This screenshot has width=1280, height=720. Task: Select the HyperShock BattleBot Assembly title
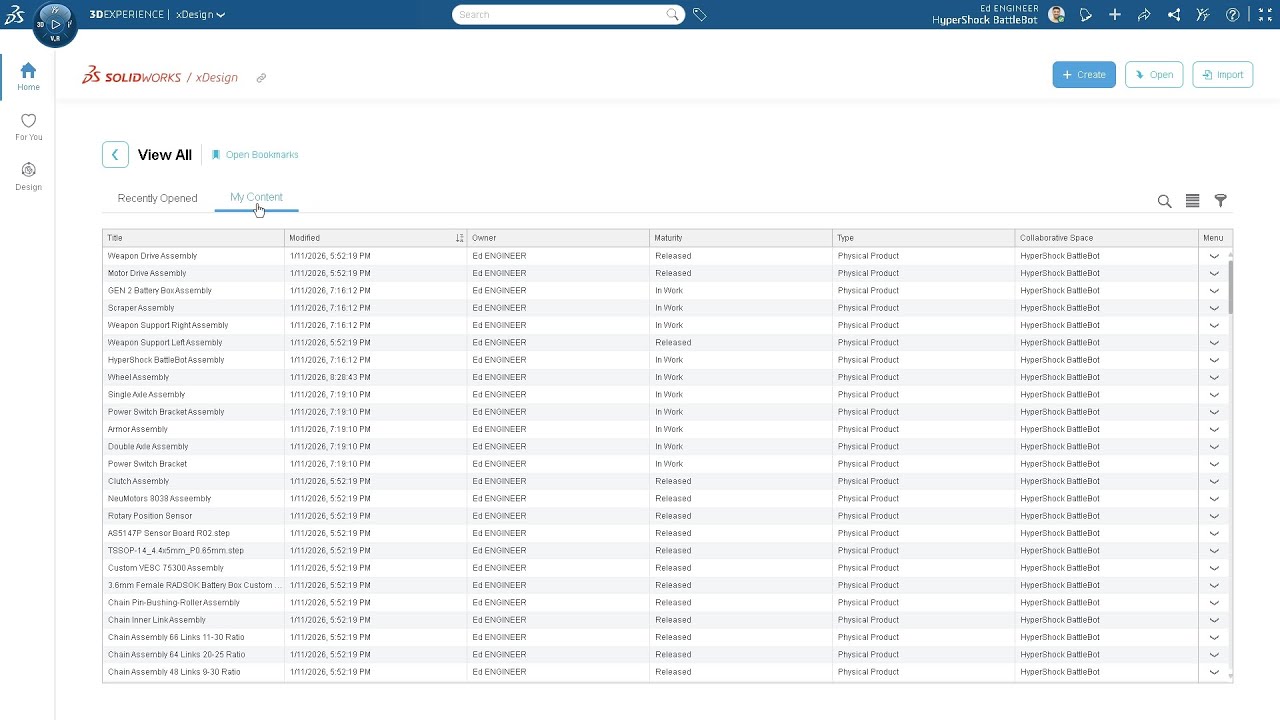166,360
